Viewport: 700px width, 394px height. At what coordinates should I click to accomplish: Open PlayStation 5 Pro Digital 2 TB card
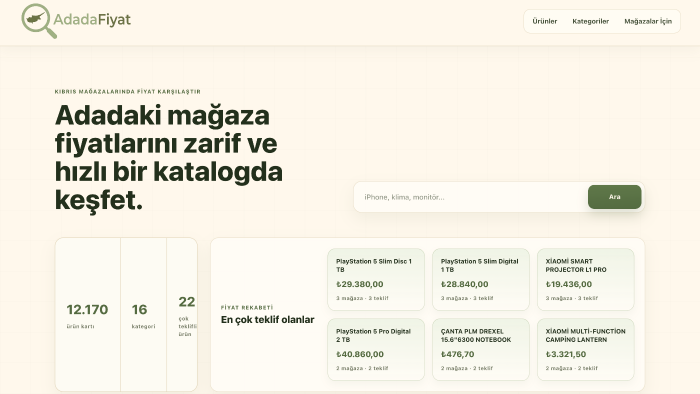376,349
